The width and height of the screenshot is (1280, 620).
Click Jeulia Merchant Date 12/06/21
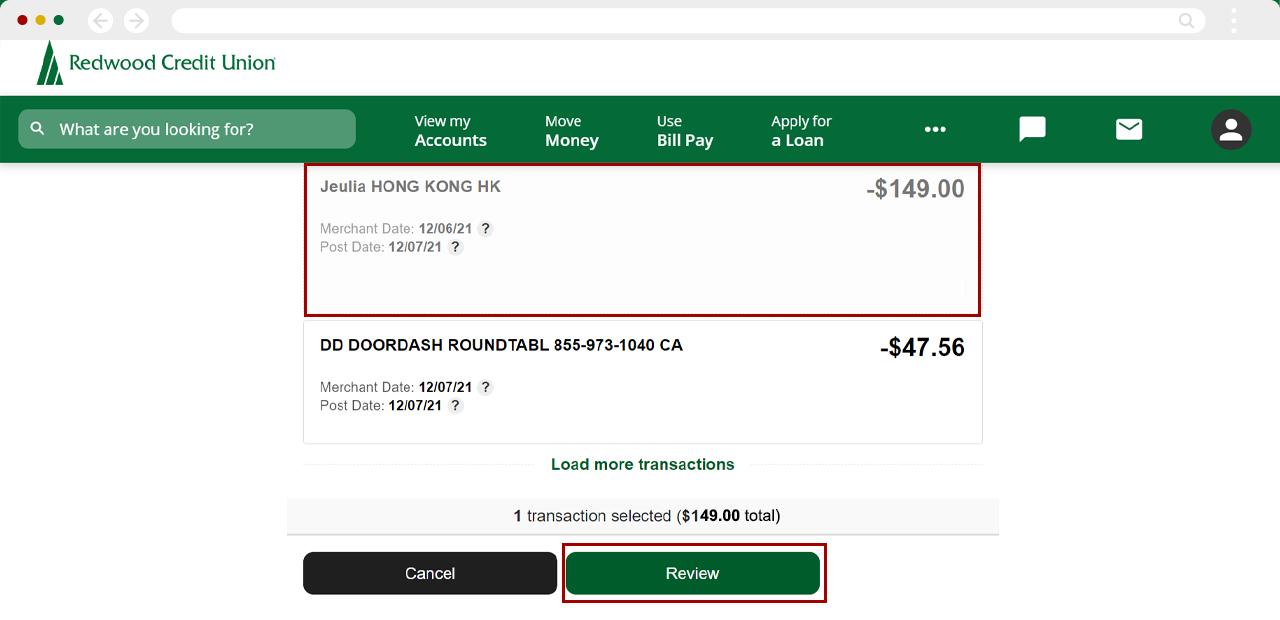tap(396, 229)
